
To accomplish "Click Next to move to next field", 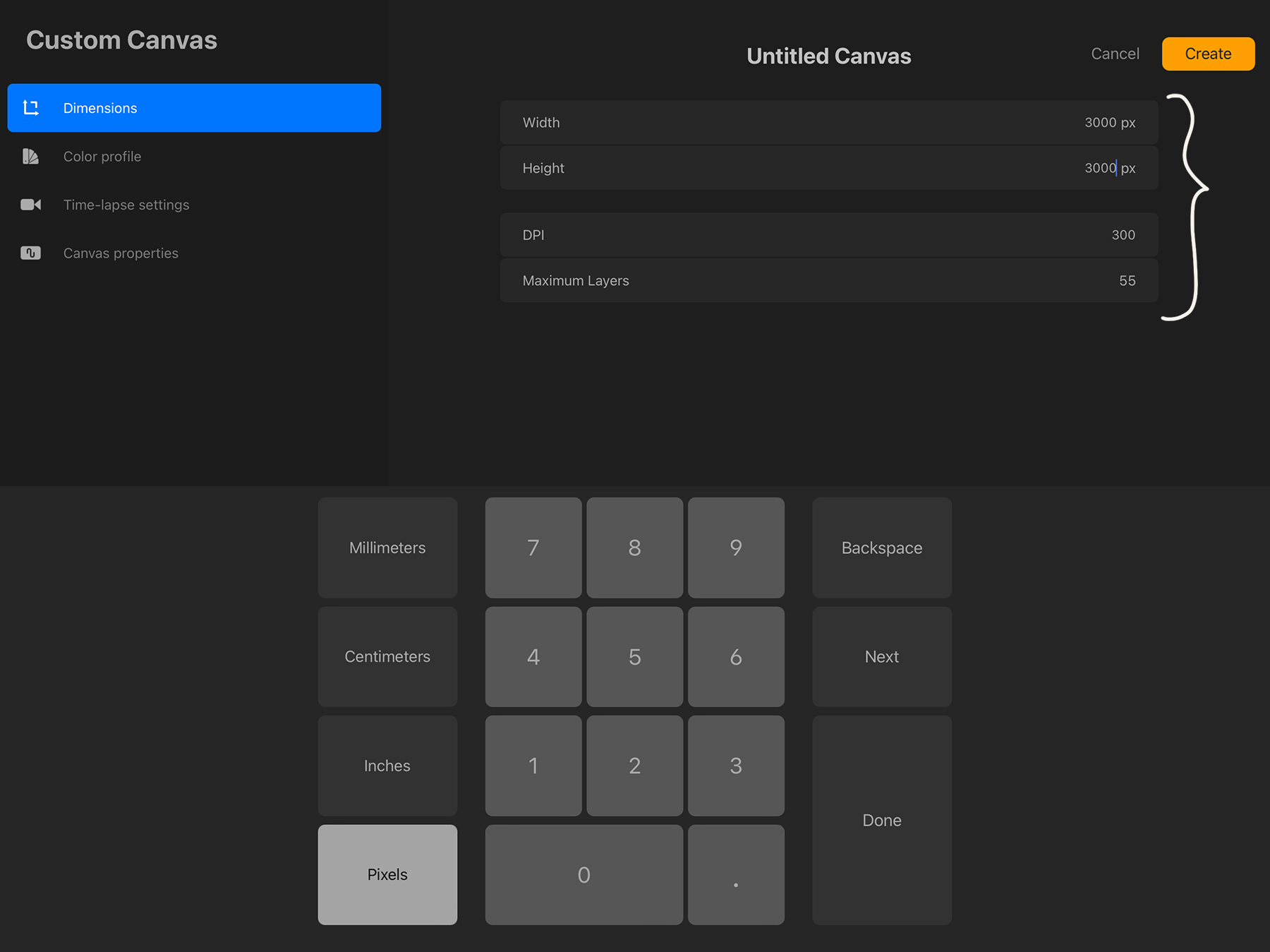I will (x=882, y=656).
